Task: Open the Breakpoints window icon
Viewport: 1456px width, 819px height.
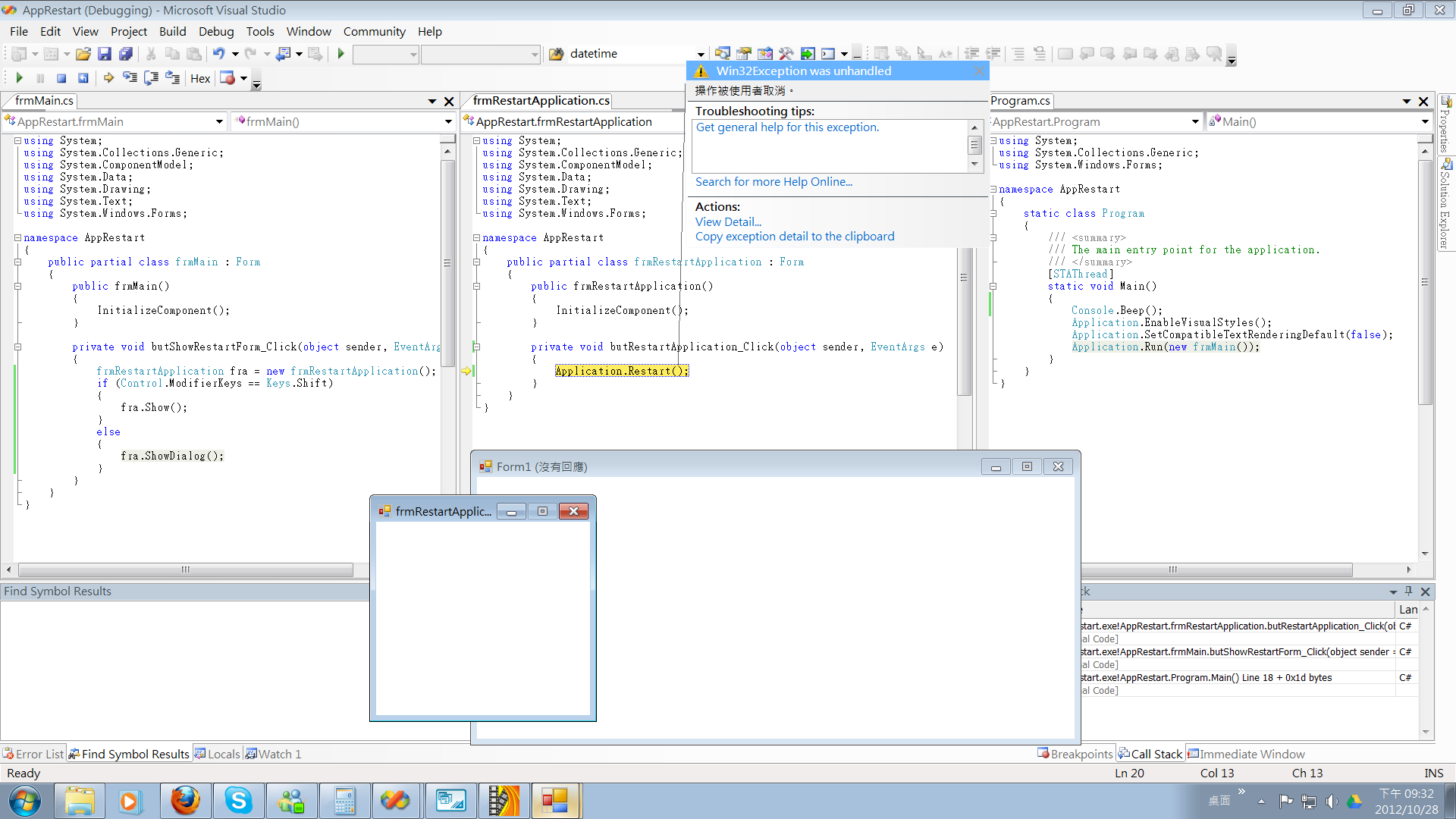Action: coord(227,78)
